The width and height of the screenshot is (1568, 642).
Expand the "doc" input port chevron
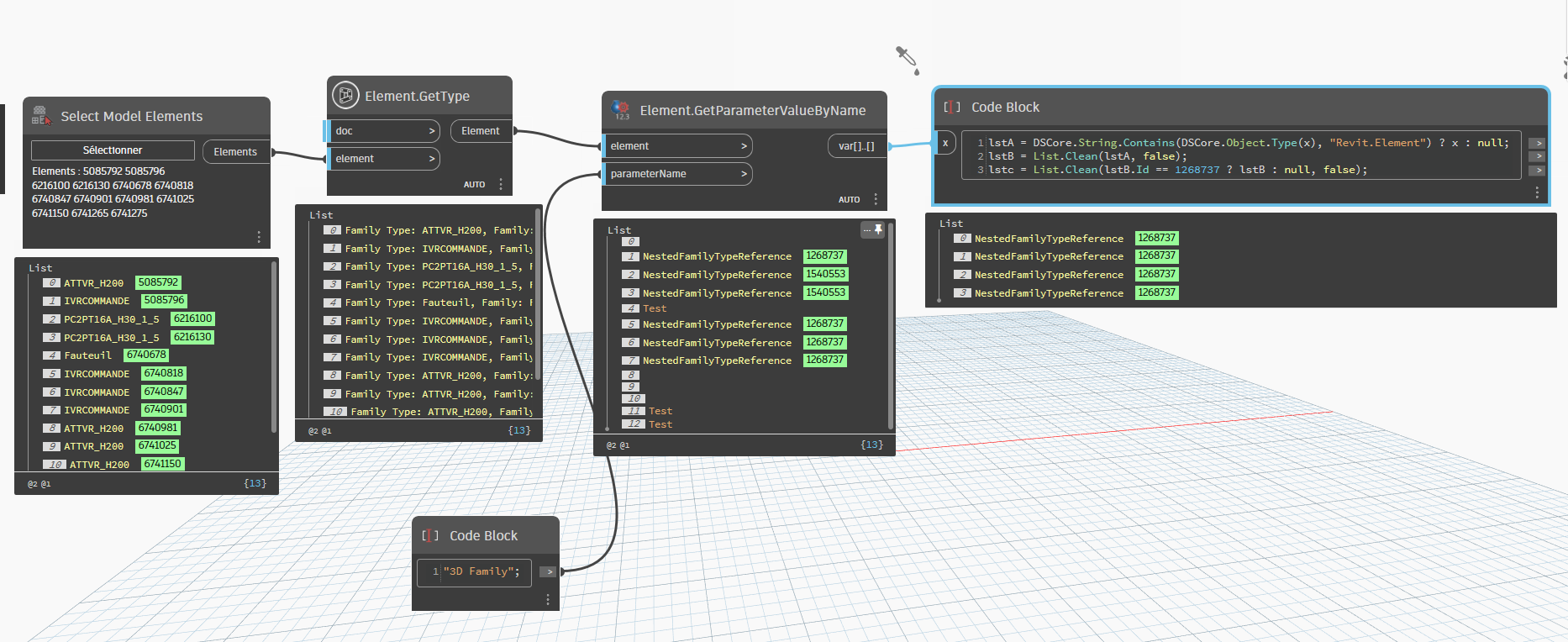click(x=432, y=131)
